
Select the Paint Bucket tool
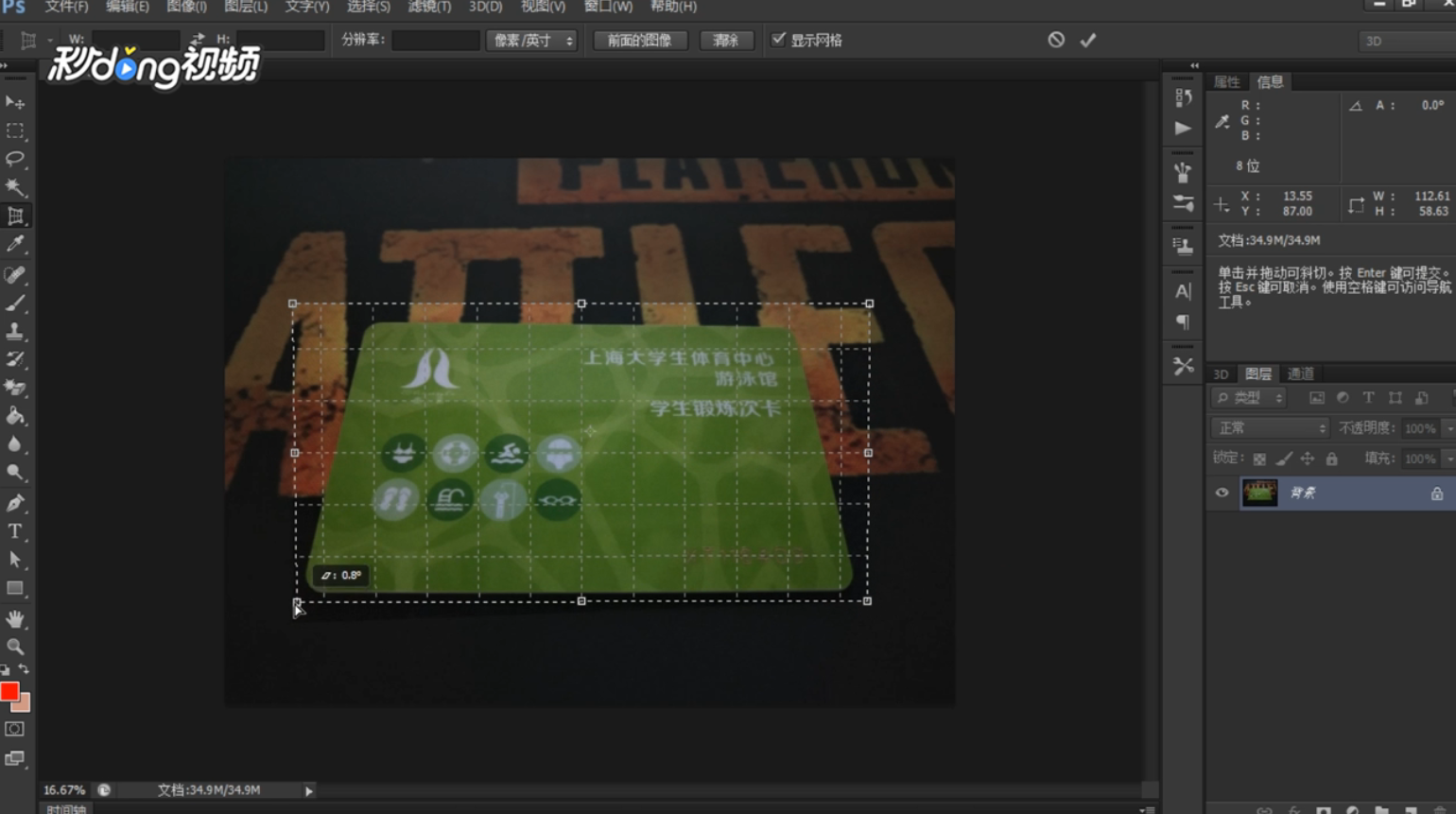(15, 416)
